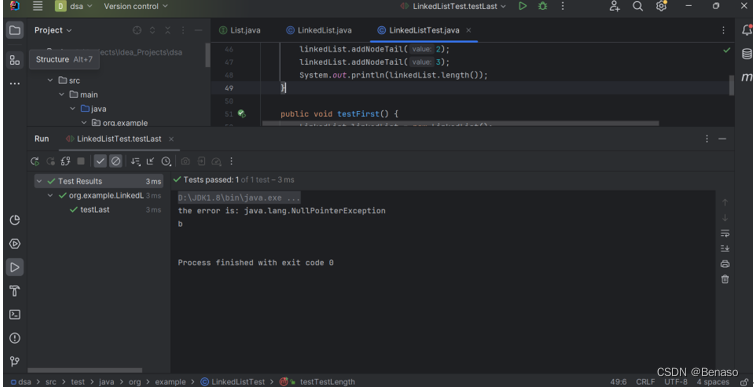
Task: Toggle Show Ignored tests button
Action: click(115, 162)
